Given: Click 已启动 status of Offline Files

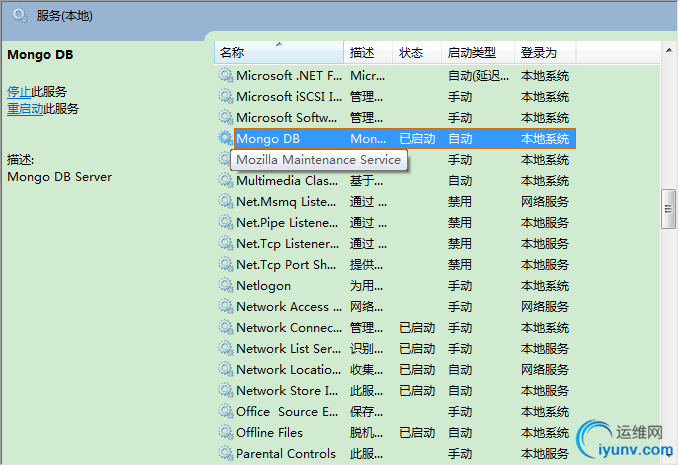Looking at the screenshot, I should [x=417, y=432].
